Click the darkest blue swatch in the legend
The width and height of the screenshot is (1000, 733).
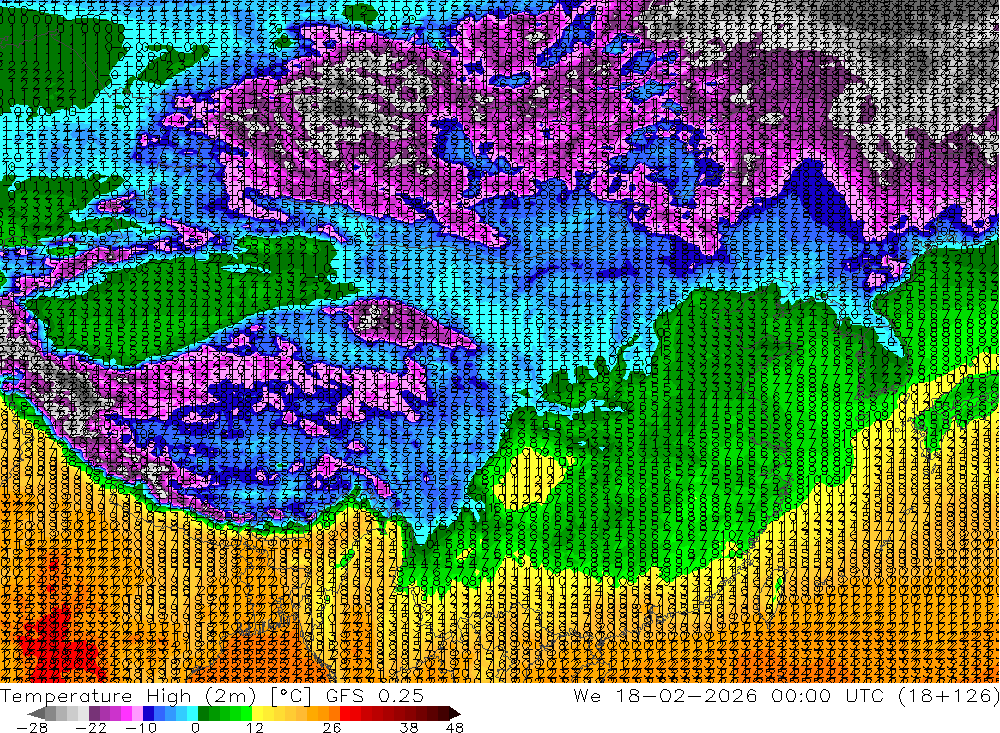coord(148,714)
